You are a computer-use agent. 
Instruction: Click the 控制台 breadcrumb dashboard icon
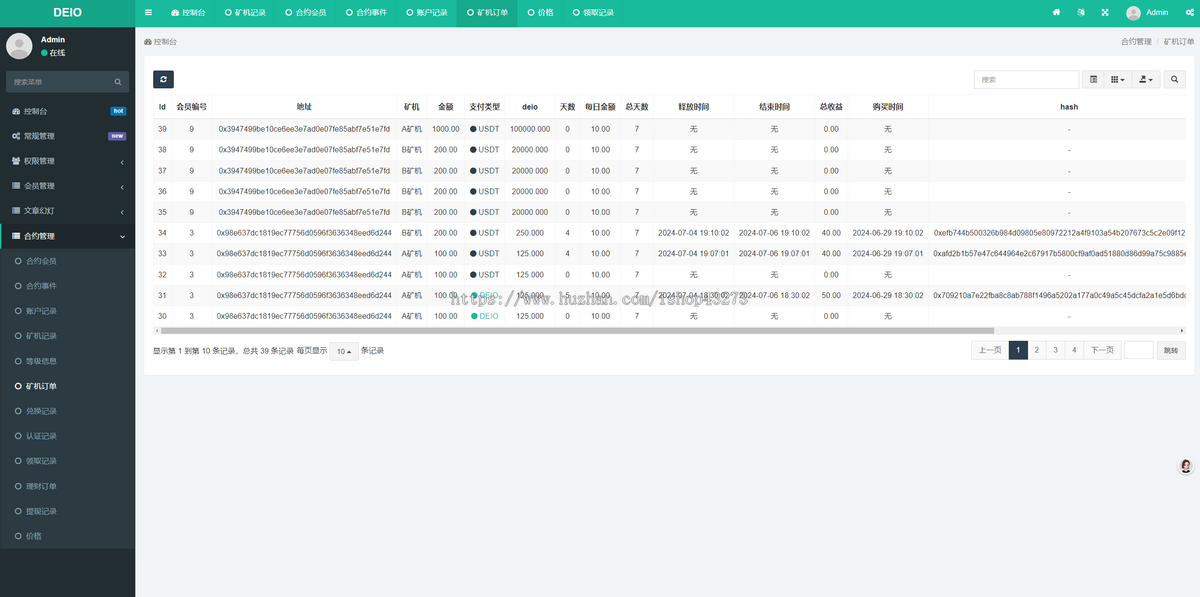[148, 42]
